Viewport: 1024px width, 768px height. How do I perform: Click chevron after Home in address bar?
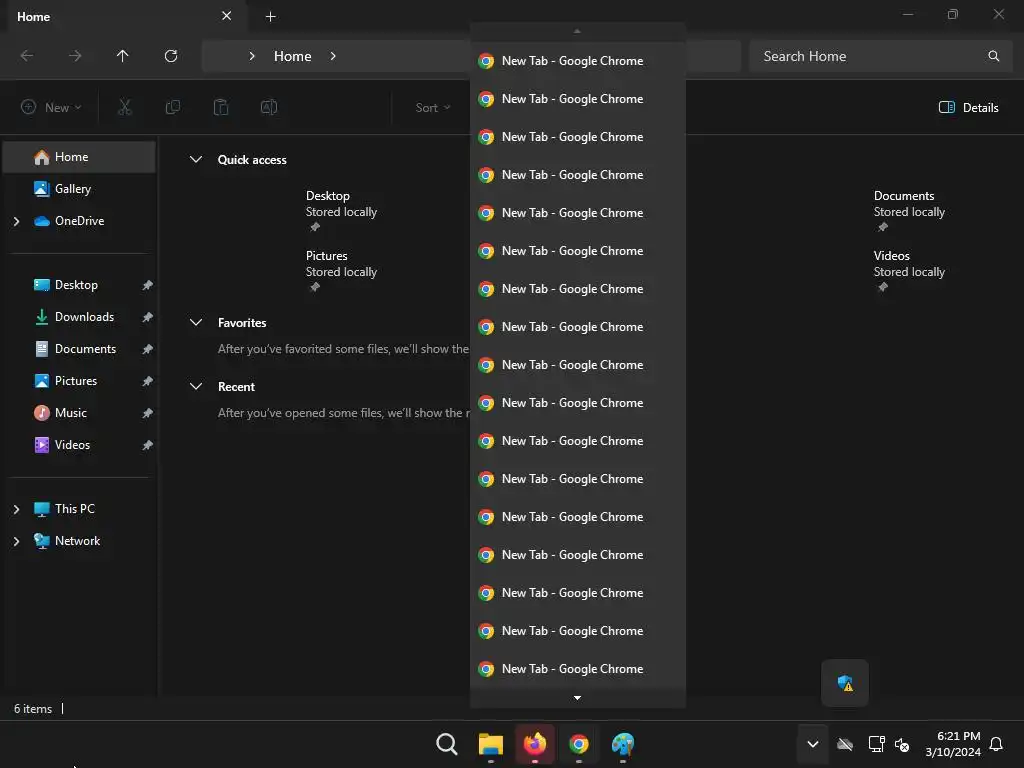(333, 56)
